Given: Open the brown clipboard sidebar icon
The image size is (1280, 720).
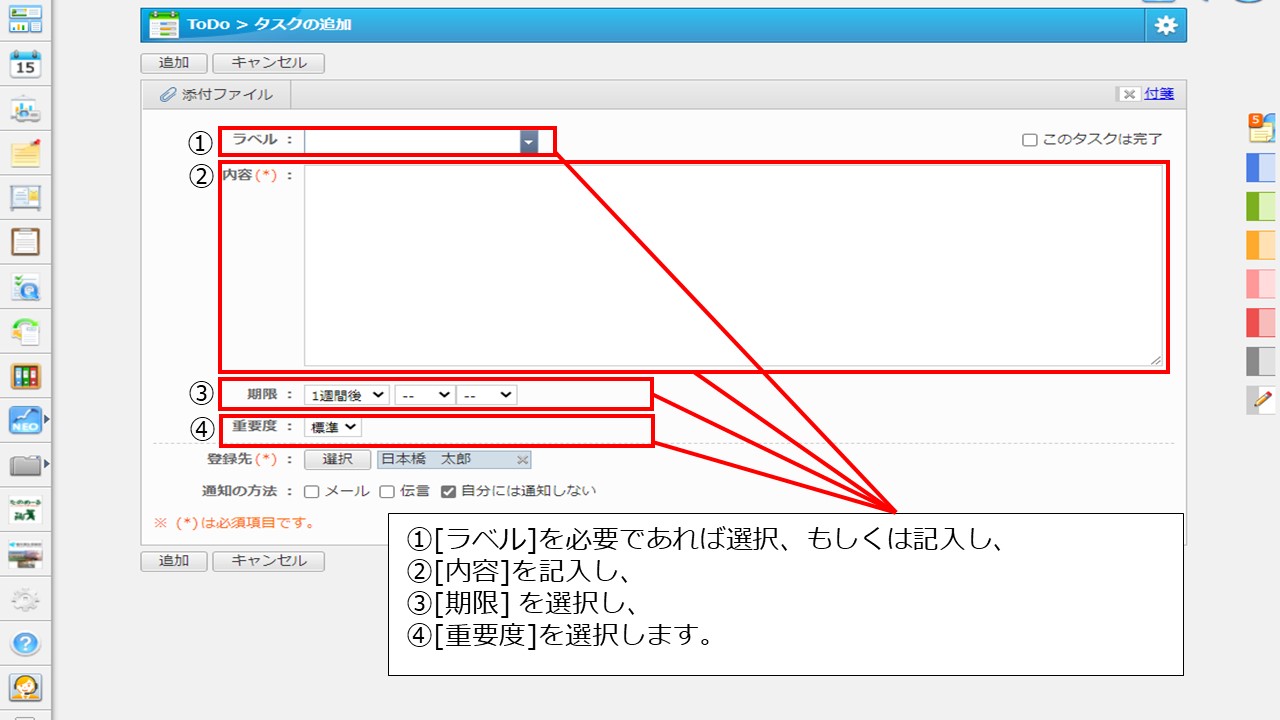Looking at the screenshot, I should coord(25,242).
